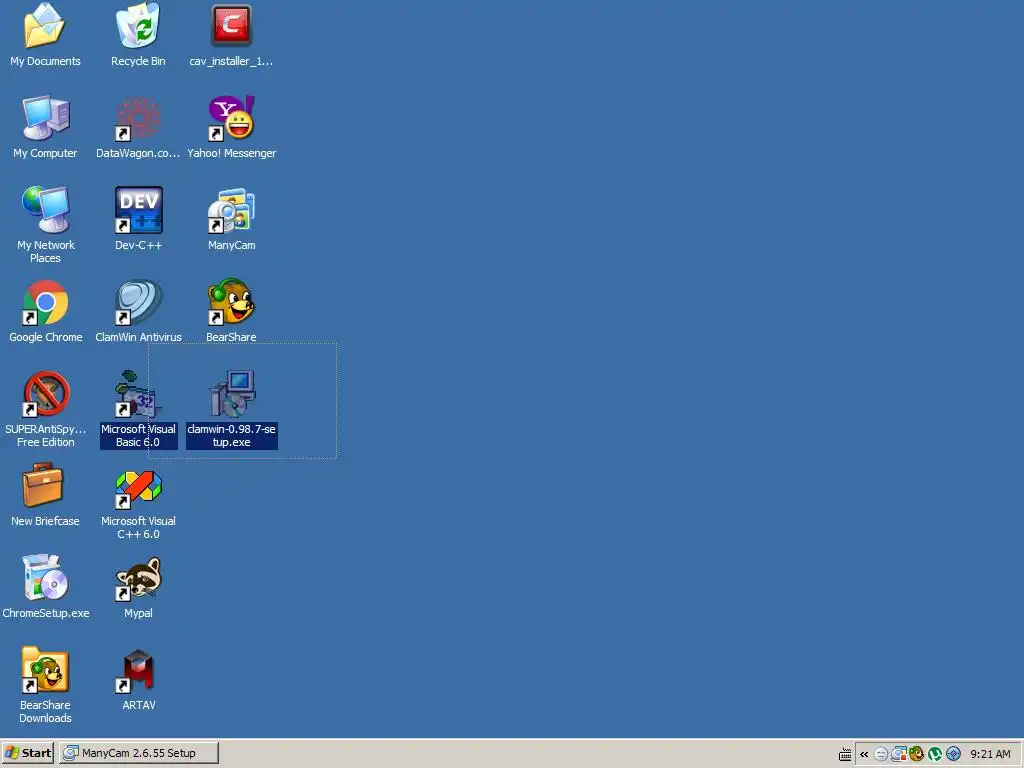1024x768 pixels.
Task: Click the blue compass tray icon
Action: tap(953, 754)
